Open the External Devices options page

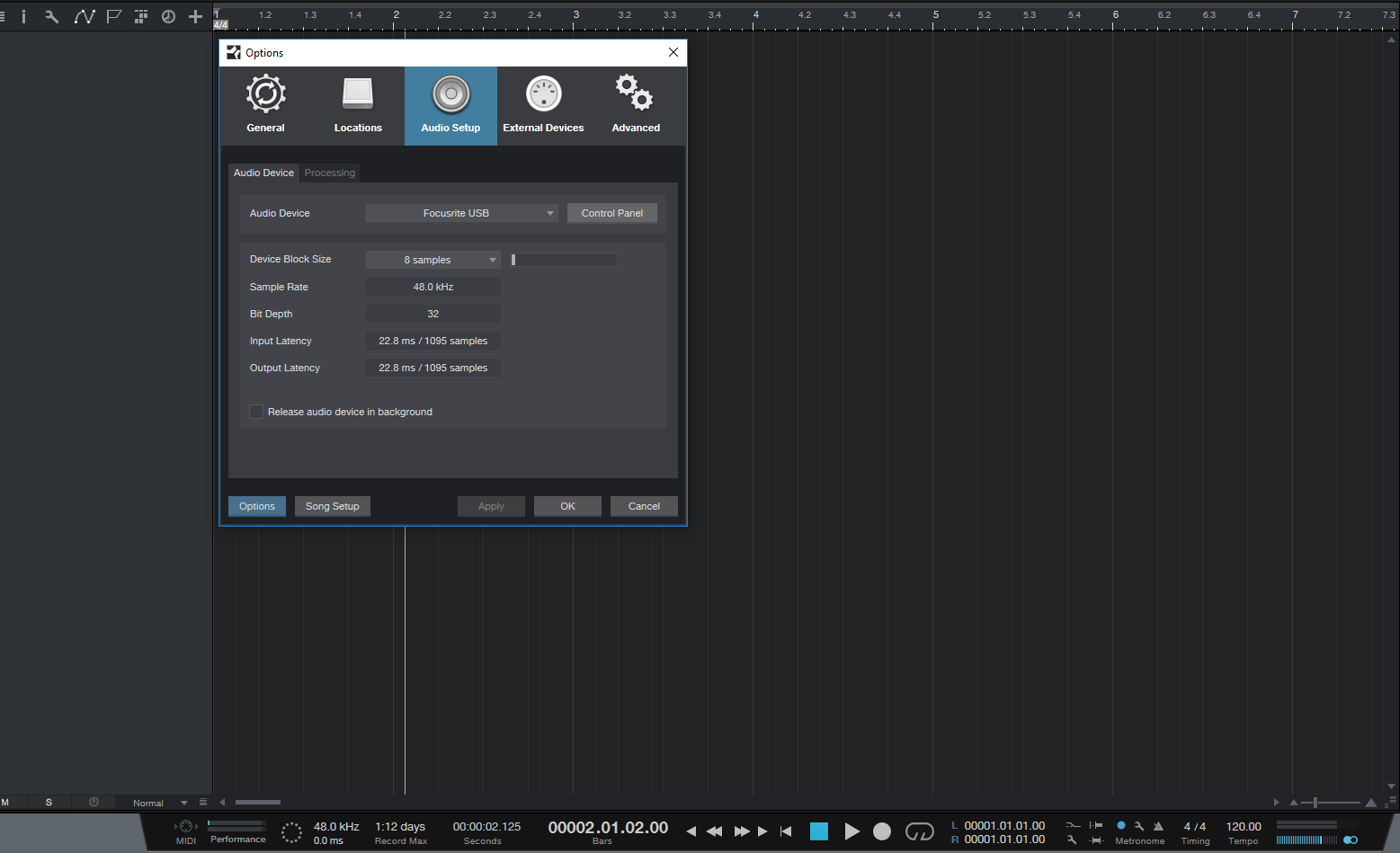543,105
